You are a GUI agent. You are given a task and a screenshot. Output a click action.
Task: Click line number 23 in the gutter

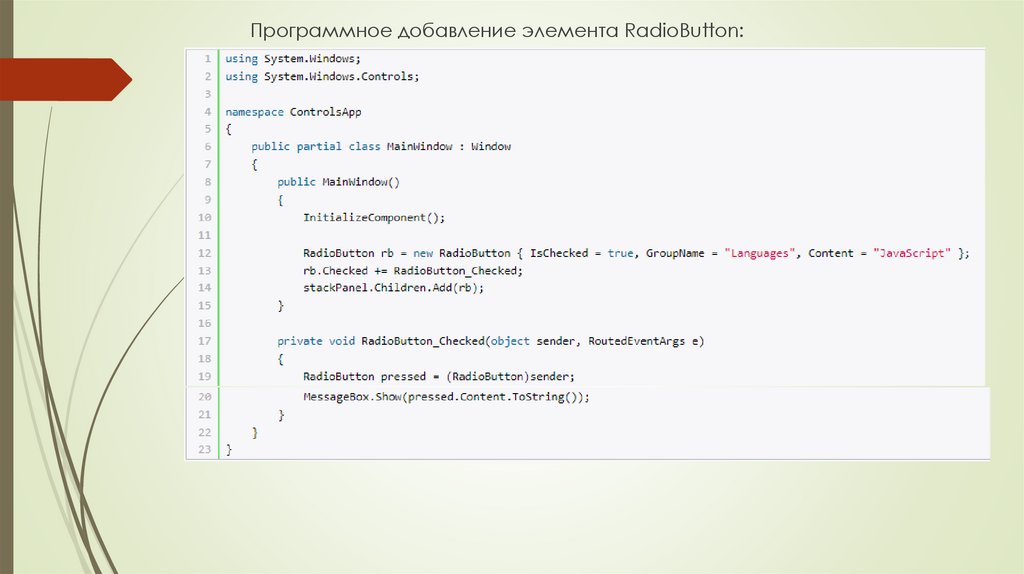204,449
